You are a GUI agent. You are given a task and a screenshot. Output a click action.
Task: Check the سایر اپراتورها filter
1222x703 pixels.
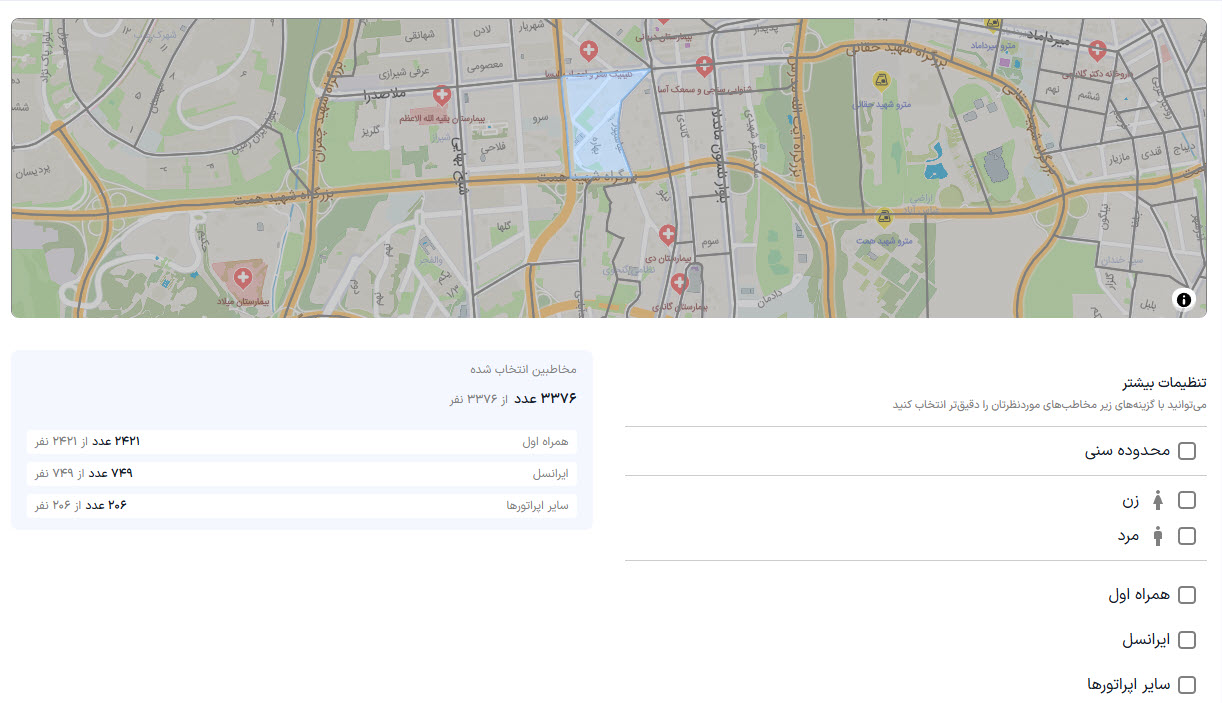1187,685
